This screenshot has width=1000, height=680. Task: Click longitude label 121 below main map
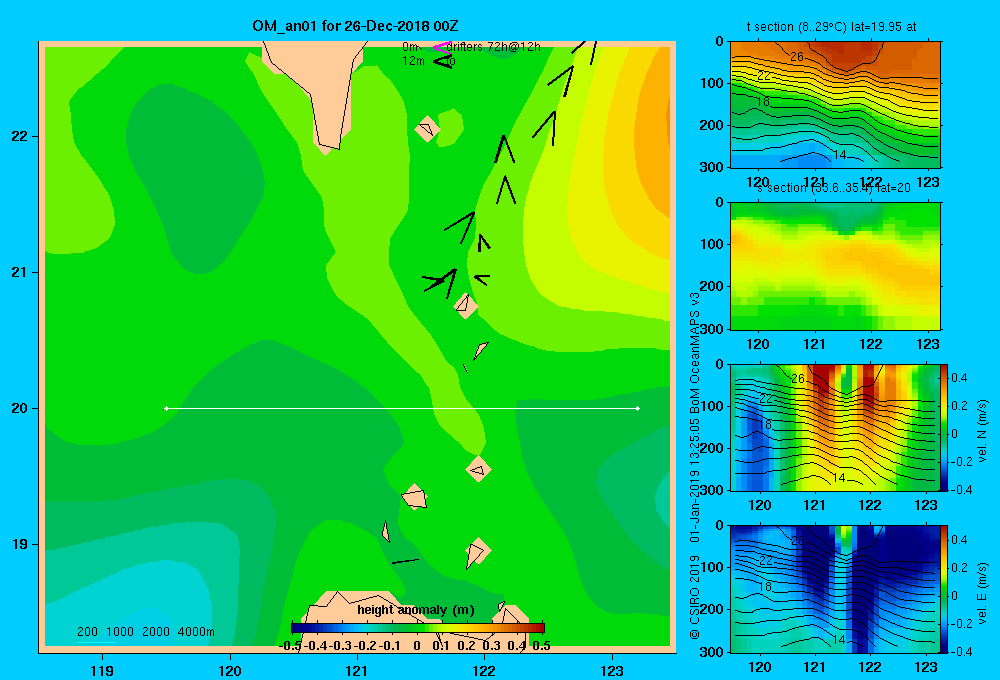(x=357, y=670)
